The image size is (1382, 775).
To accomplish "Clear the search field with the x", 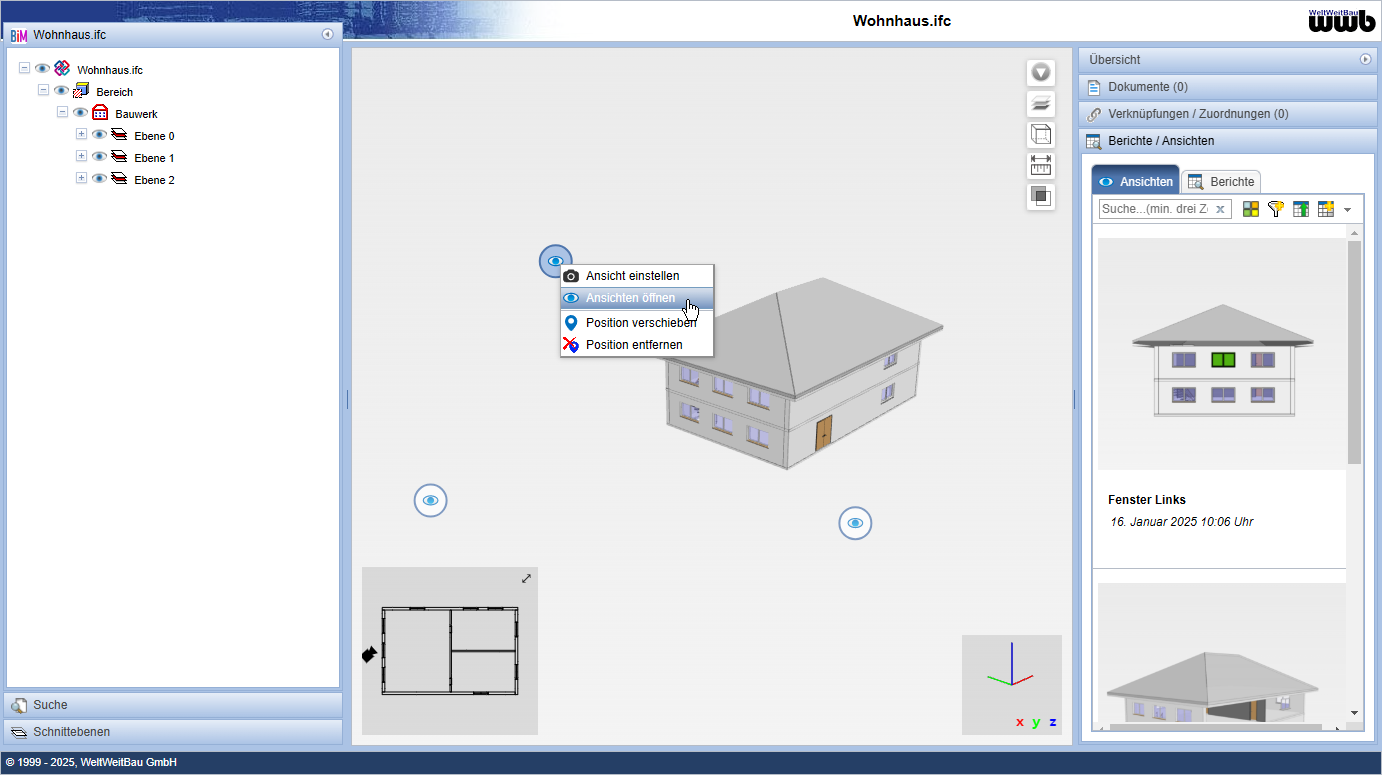I will [1220, 209].
